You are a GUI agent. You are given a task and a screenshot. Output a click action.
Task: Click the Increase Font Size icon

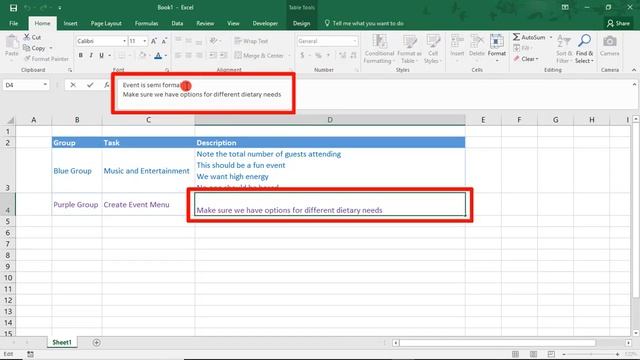click(154, 41)
